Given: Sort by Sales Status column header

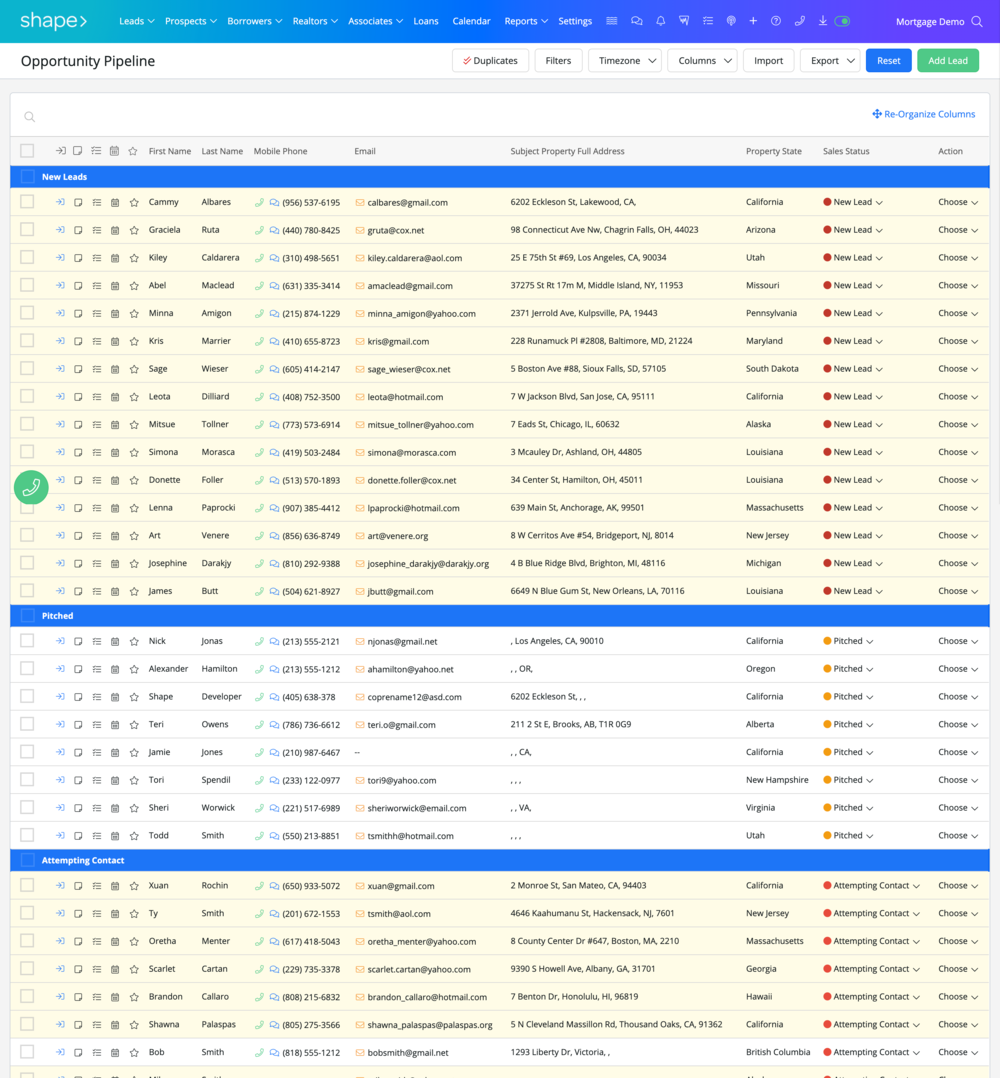Looking at the screenshot, I should pos(846,151).
